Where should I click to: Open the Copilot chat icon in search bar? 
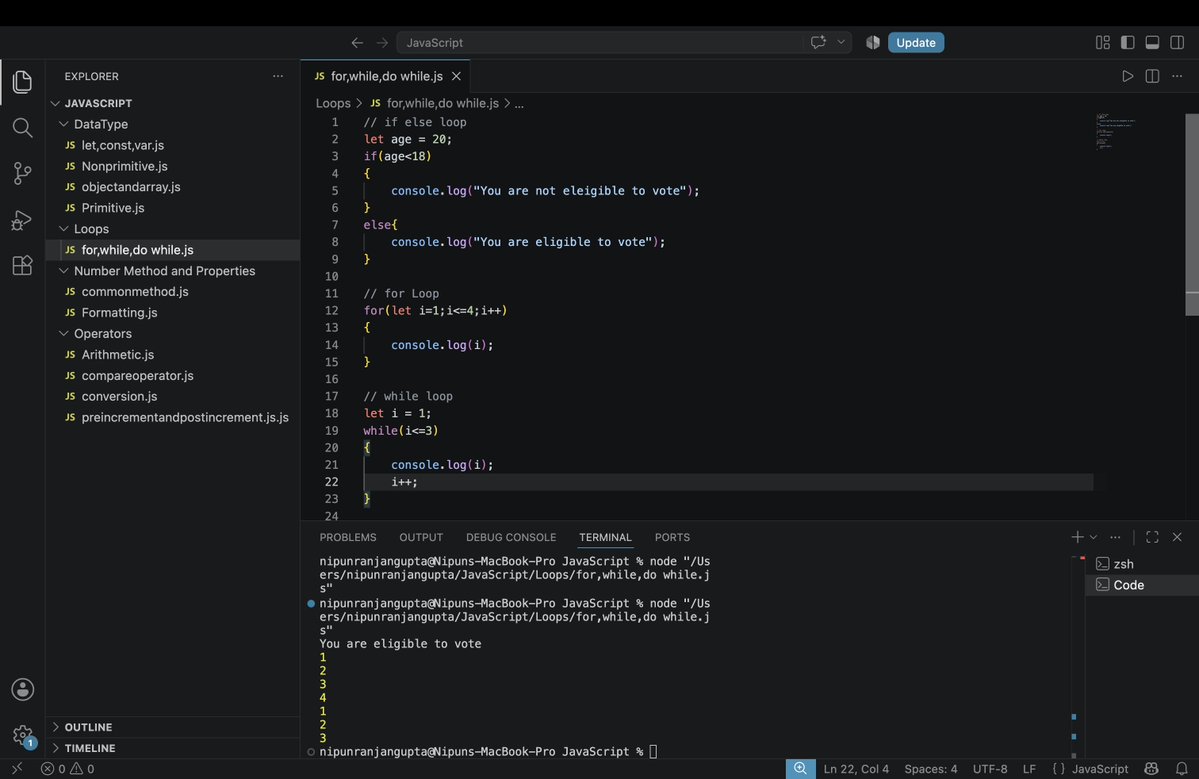click(818, 43)
